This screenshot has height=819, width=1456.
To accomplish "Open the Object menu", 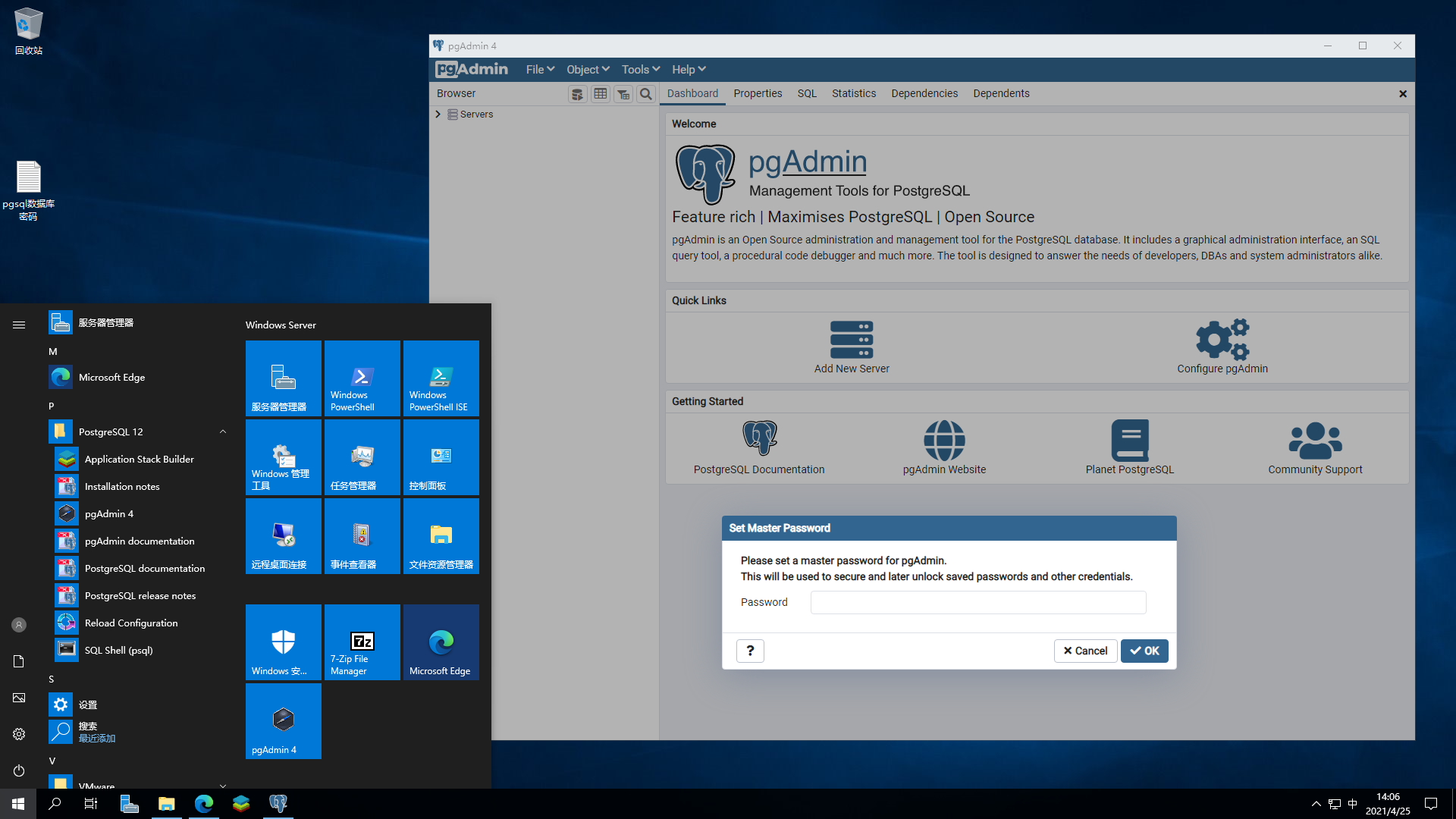I will (587, 69).
